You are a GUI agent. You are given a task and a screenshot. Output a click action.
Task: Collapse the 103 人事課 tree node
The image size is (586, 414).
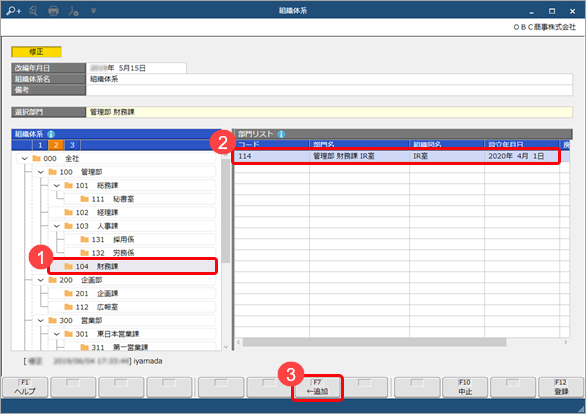point(57,226)
